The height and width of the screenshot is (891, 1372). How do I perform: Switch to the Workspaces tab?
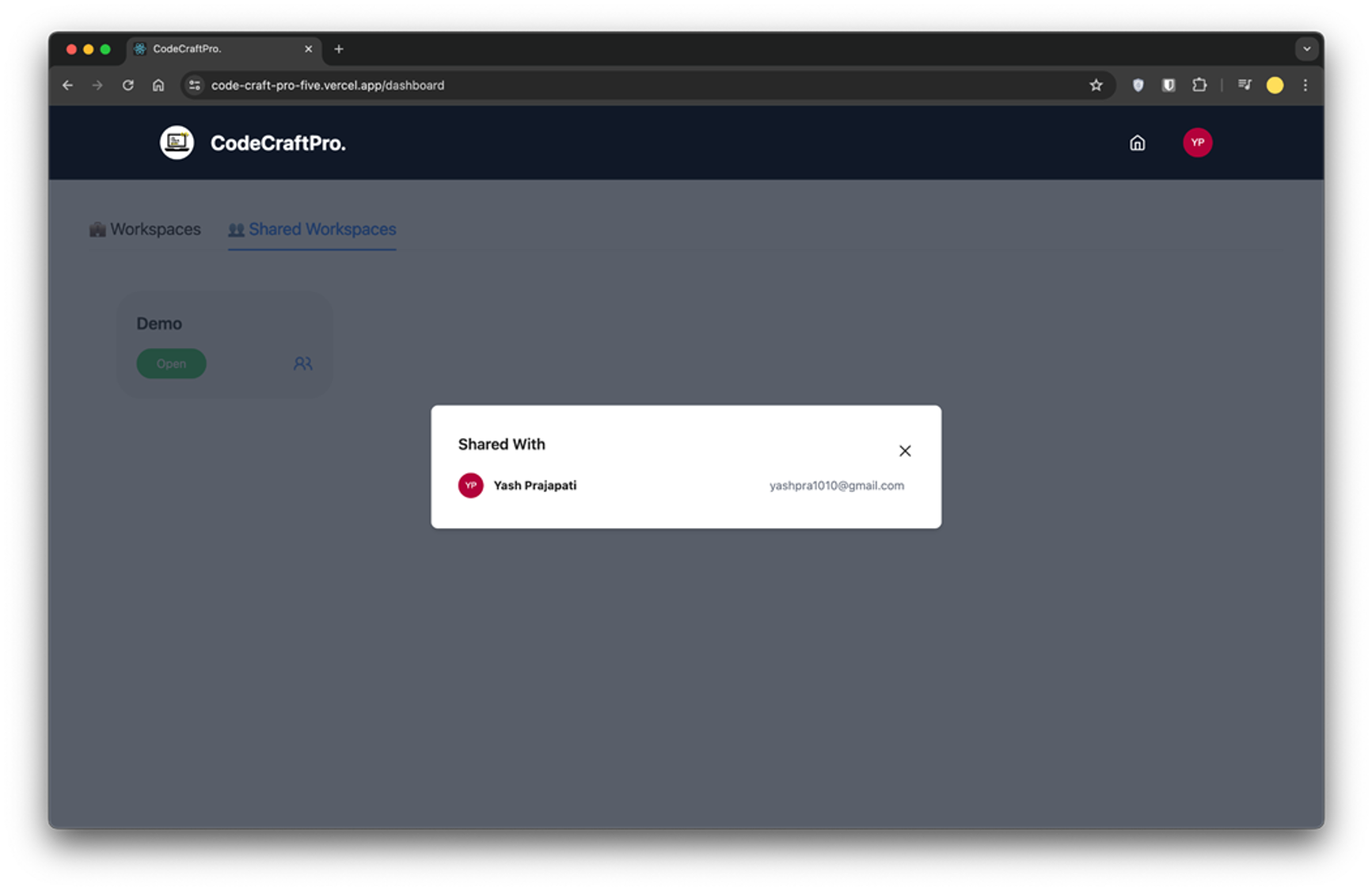pyautogui.click(x=145, y=230)
